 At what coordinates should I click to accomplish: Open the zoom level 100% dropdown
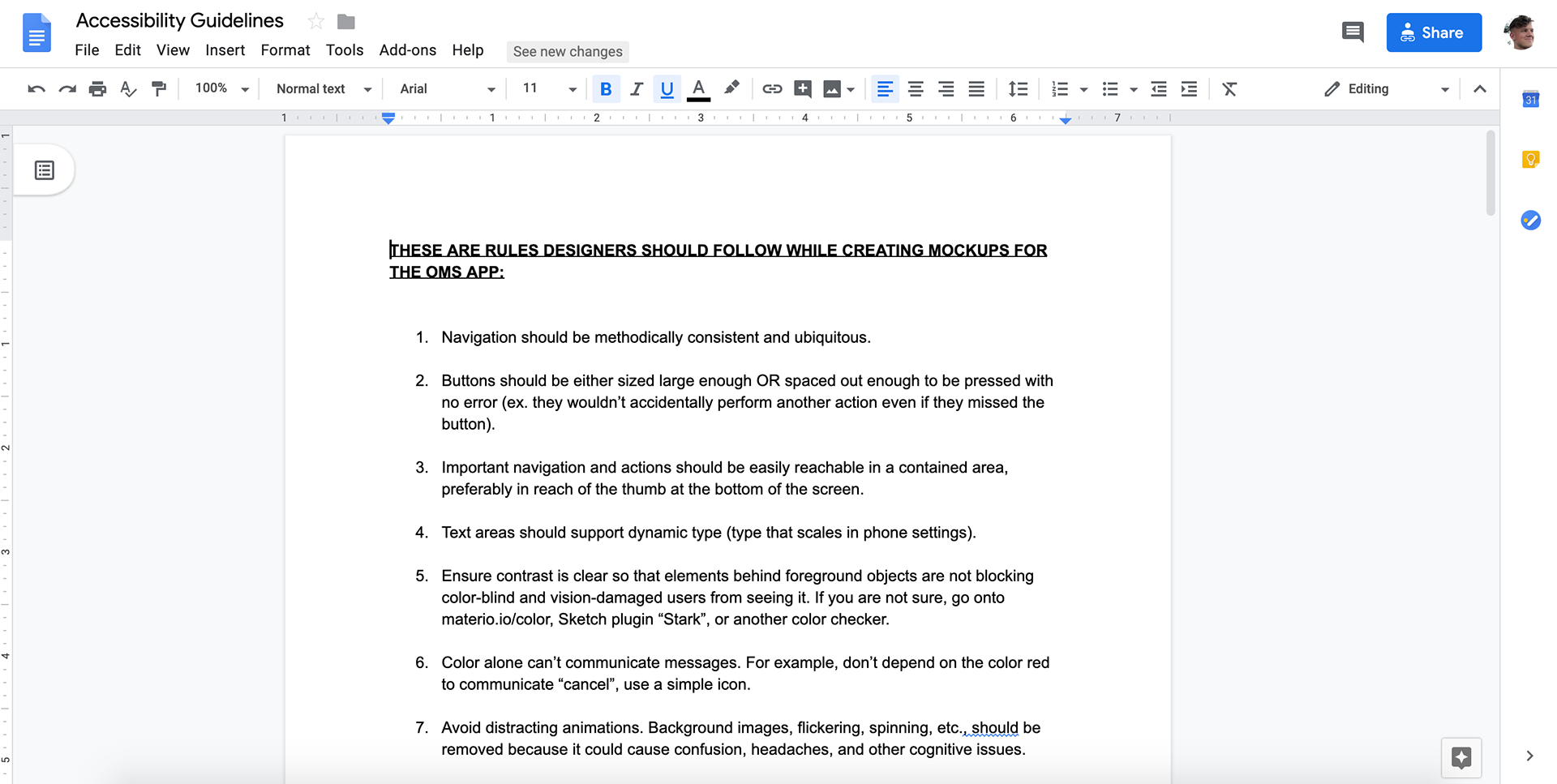[221, 88]
